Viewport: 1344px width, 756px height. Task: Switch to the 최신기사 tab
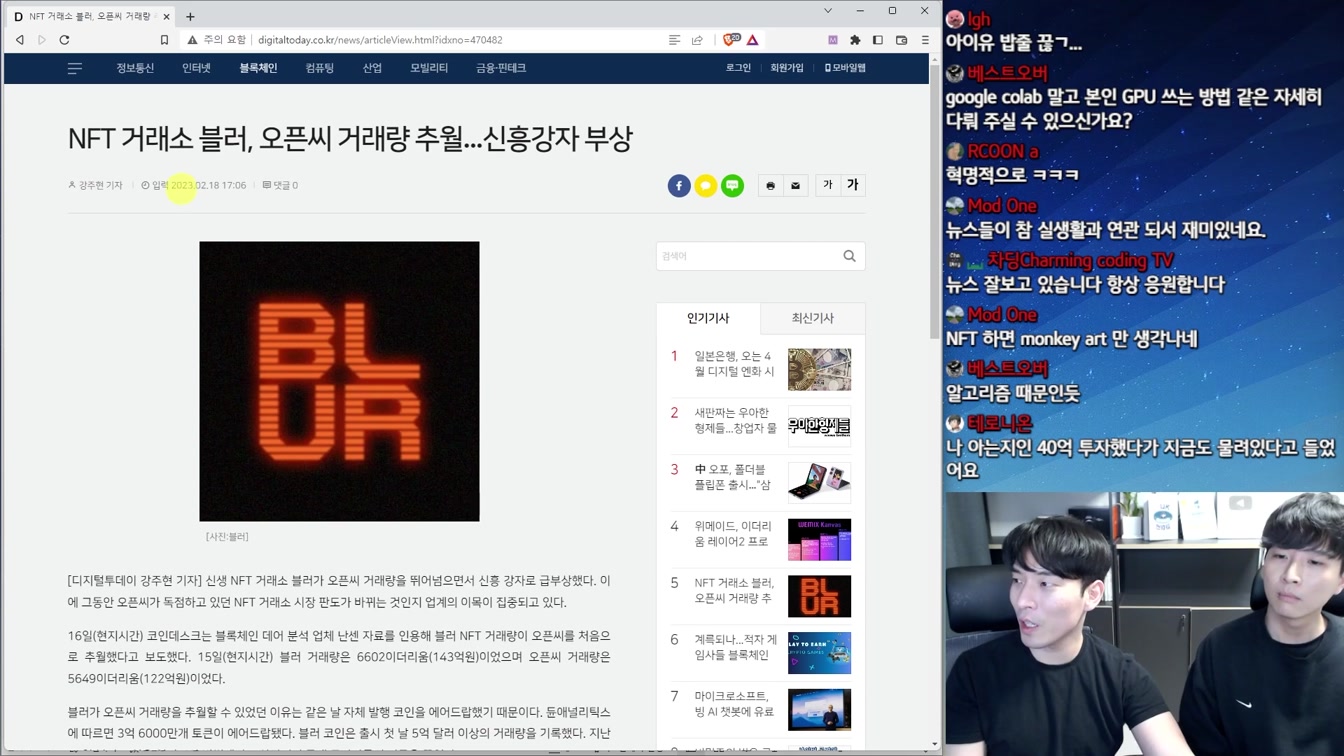pyautogui.click(x=813, y=318)
